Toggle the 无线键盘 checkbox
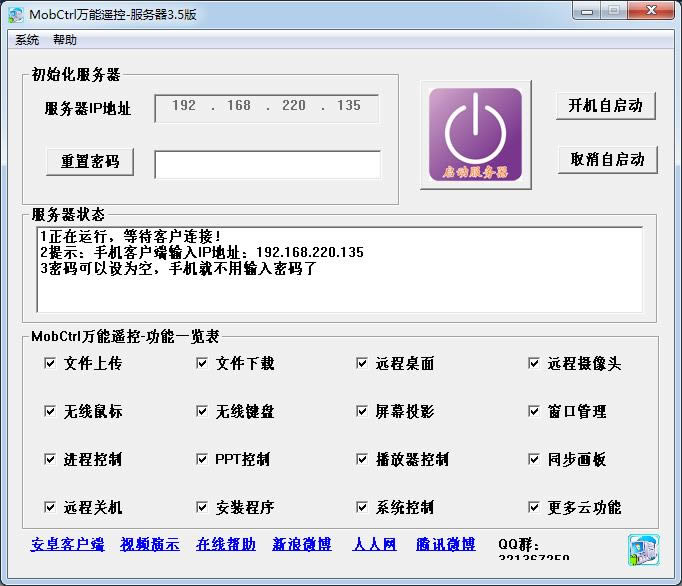The height and width of the screenshot is (586, 682). (x=202, y=411)
